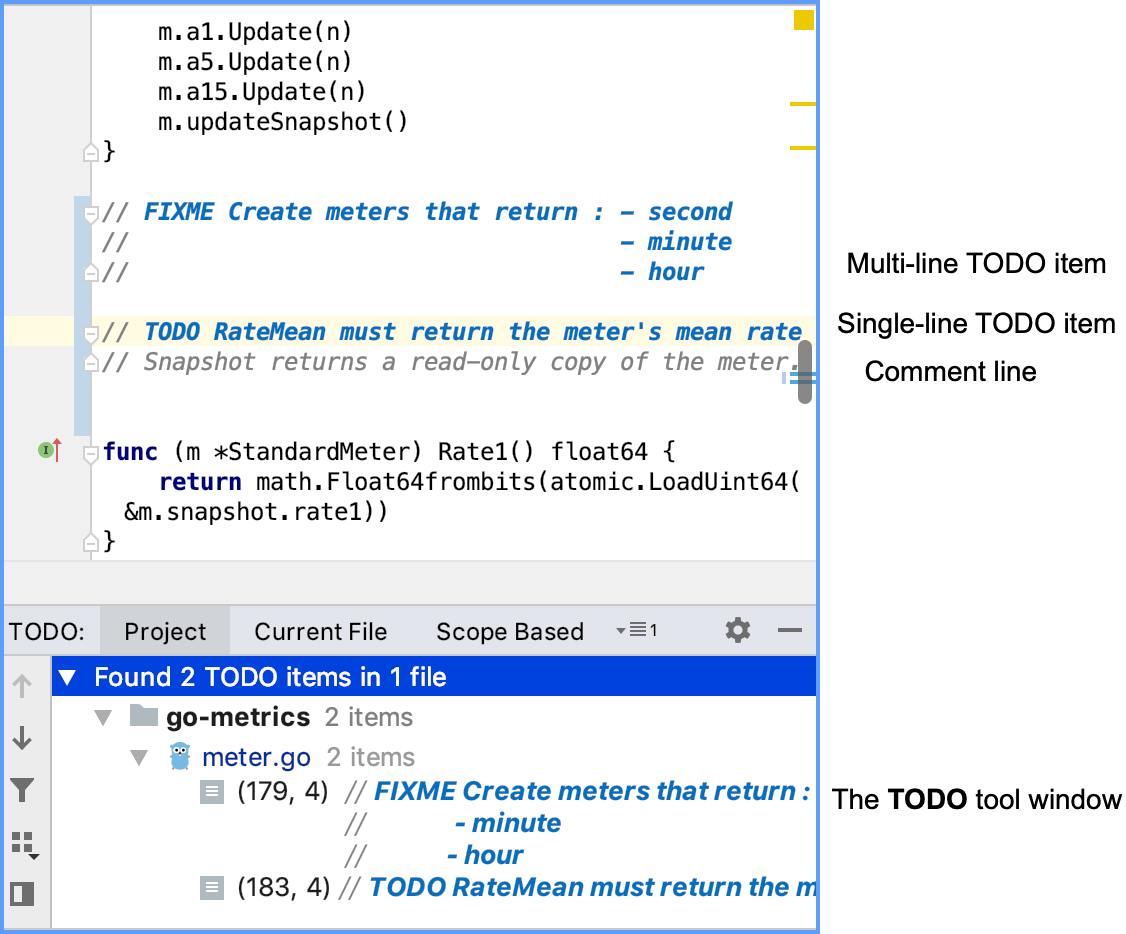
Task: Click the '- hour' line in TODO tree
Action: click(x=485, y=855)
